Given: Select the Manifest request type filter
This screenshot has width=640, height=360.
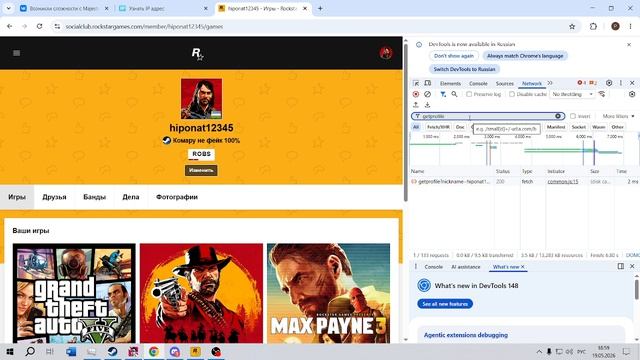Looking at the screenshot, I should 556,127.
